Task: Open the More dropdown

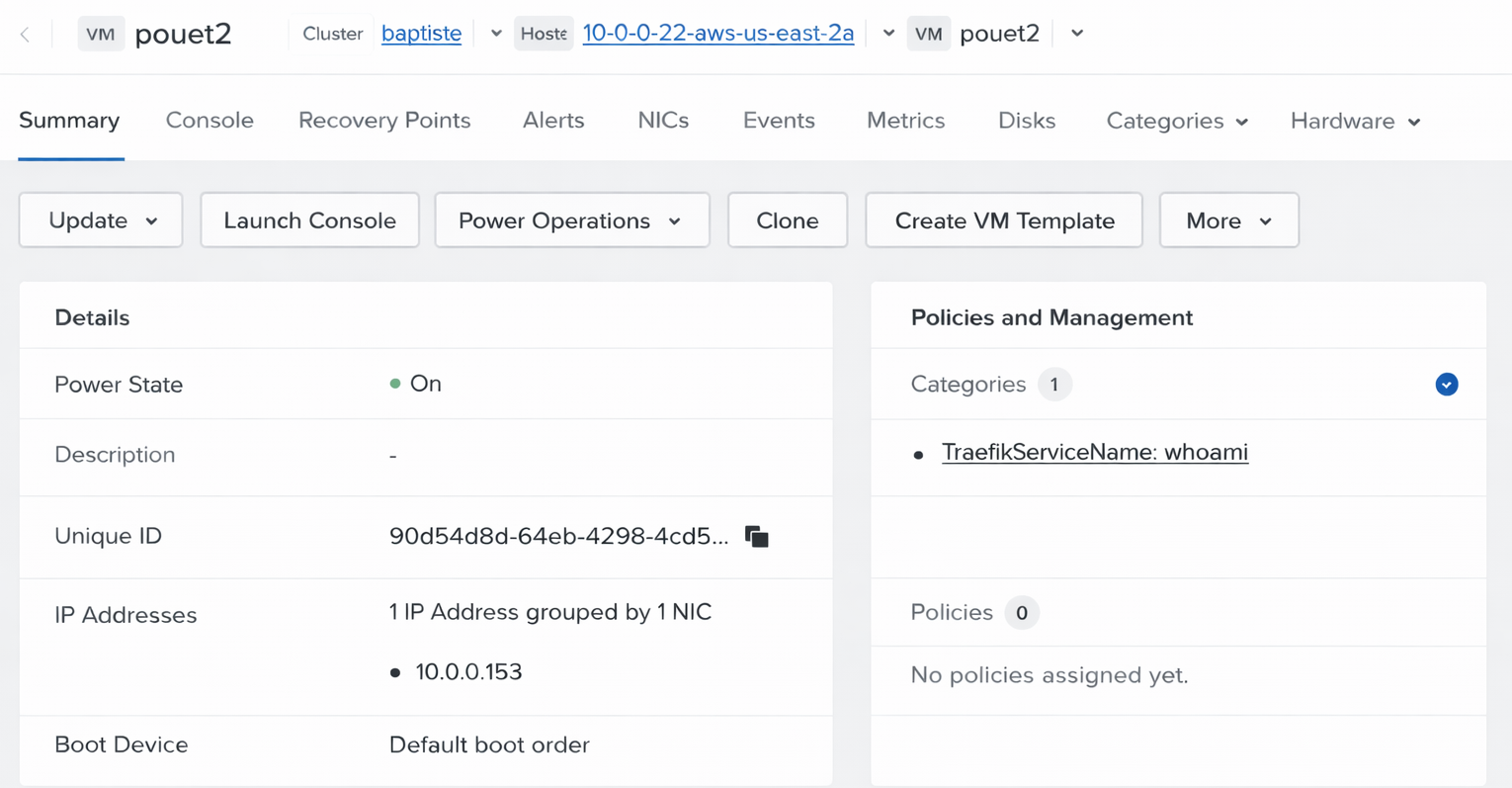Action: [x=1228, y=219]
